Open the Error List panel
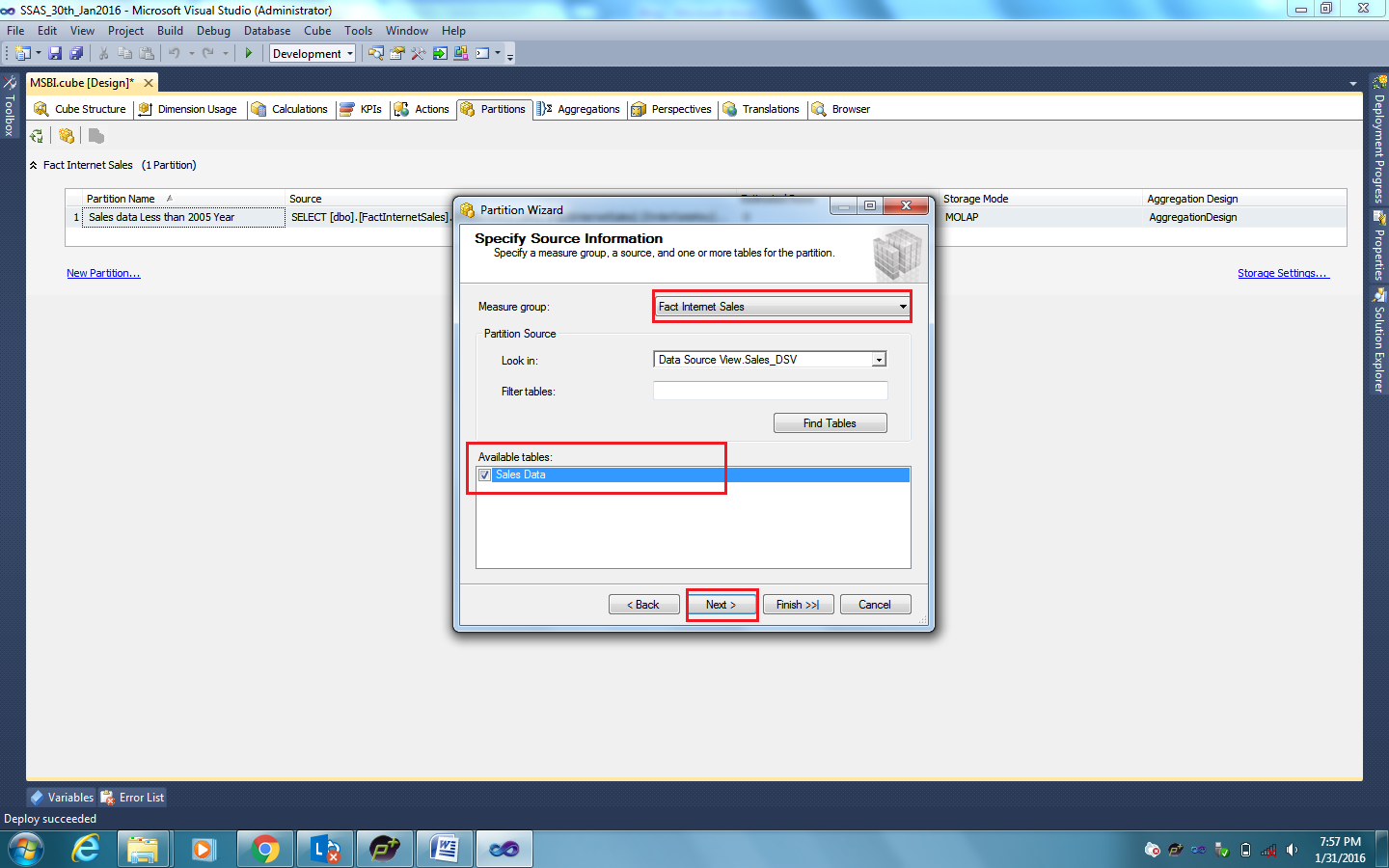The width and height of the screenshot is (1389, 868). (132, 798)
